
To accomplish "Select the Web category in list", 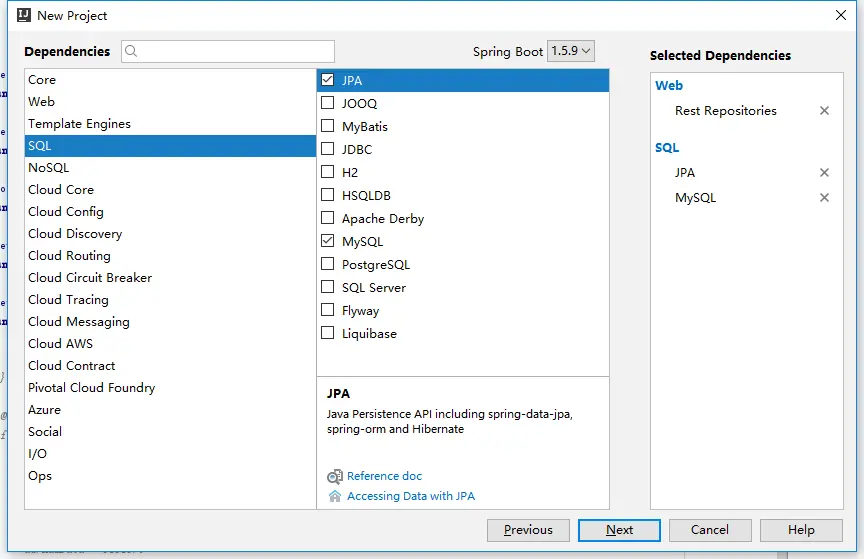I will tap(170, 102).
